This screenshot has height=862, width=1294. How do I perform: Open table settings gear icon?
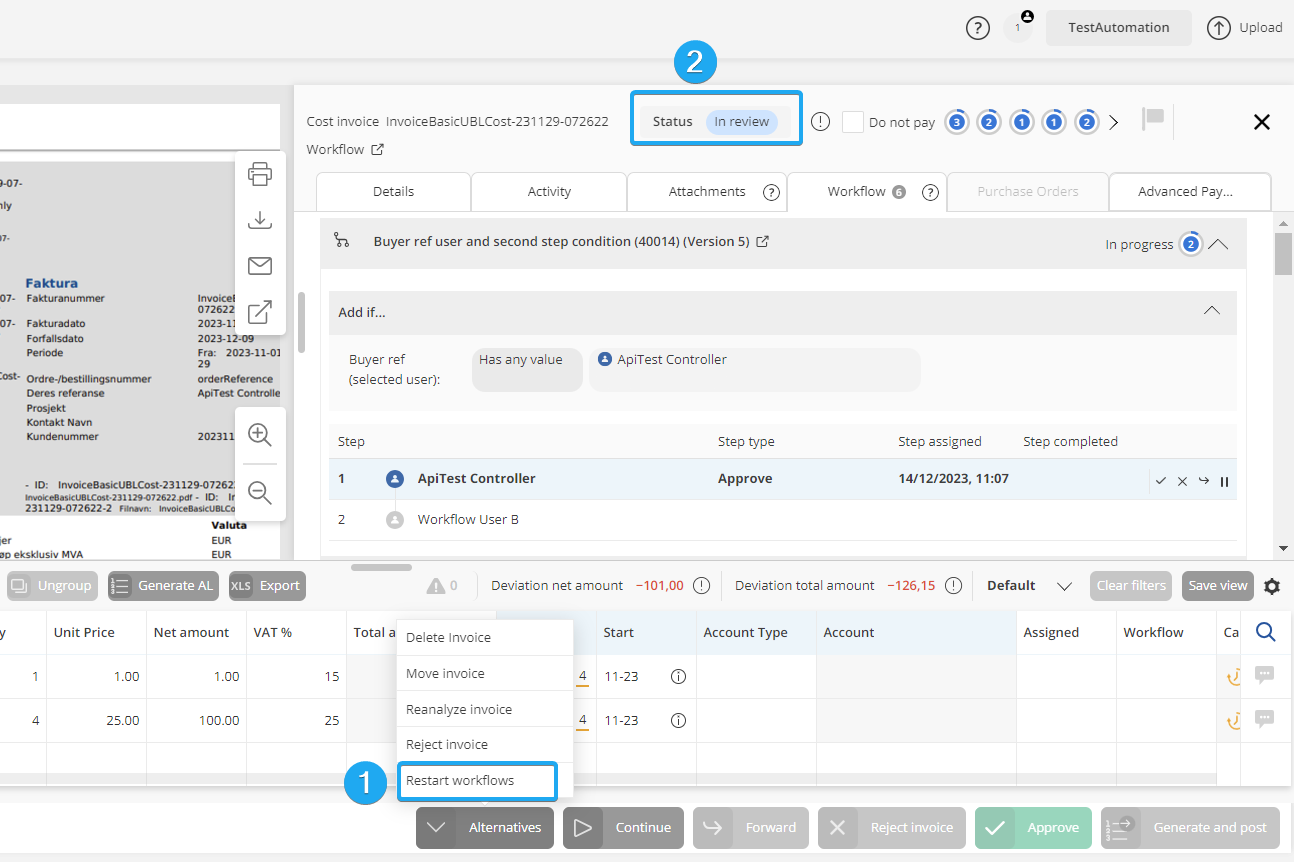[x=1272, y=586]
